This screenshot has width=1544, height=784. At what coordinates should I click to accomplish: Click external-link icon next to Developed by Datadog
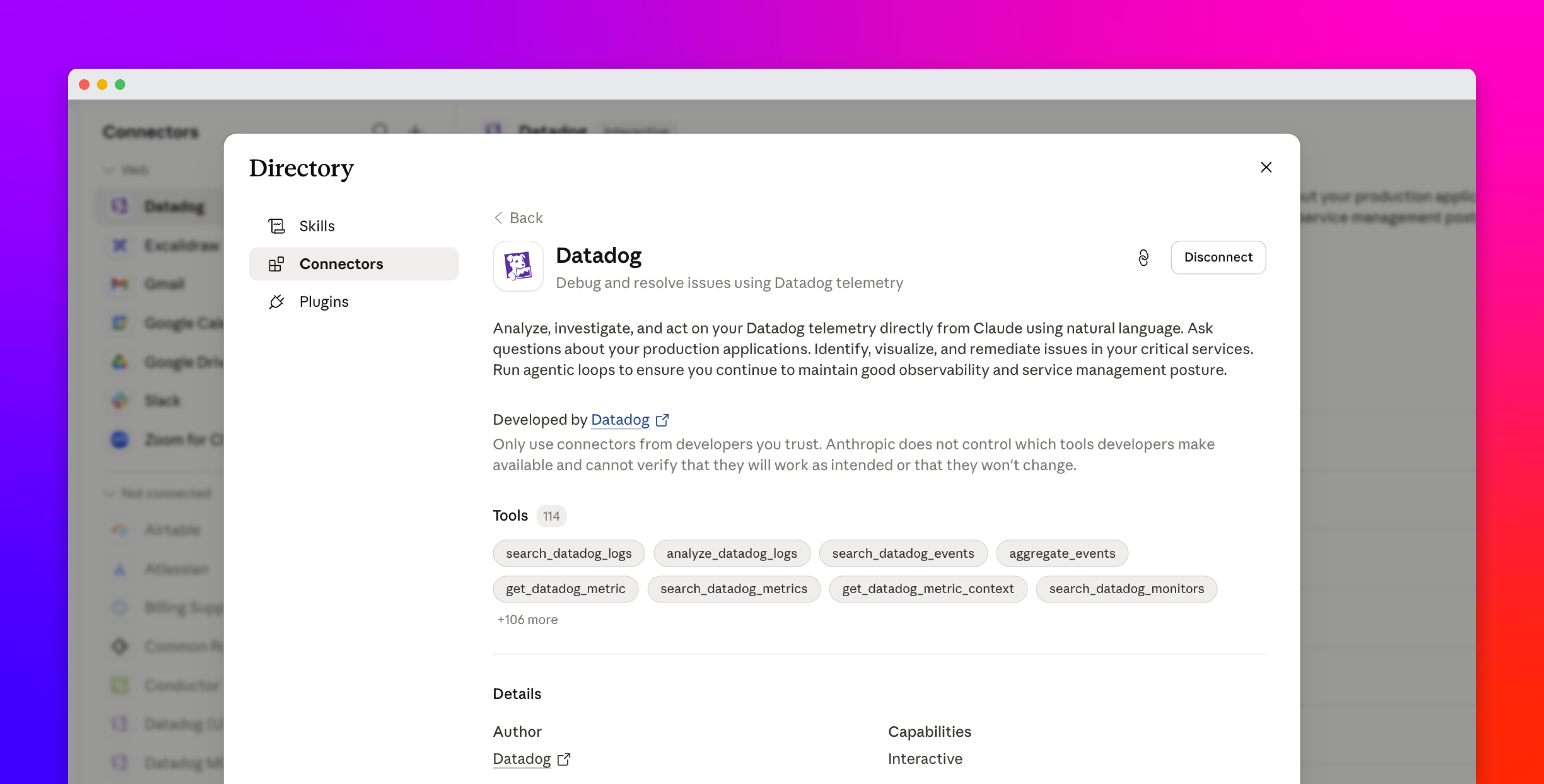(x=662, y=420)
